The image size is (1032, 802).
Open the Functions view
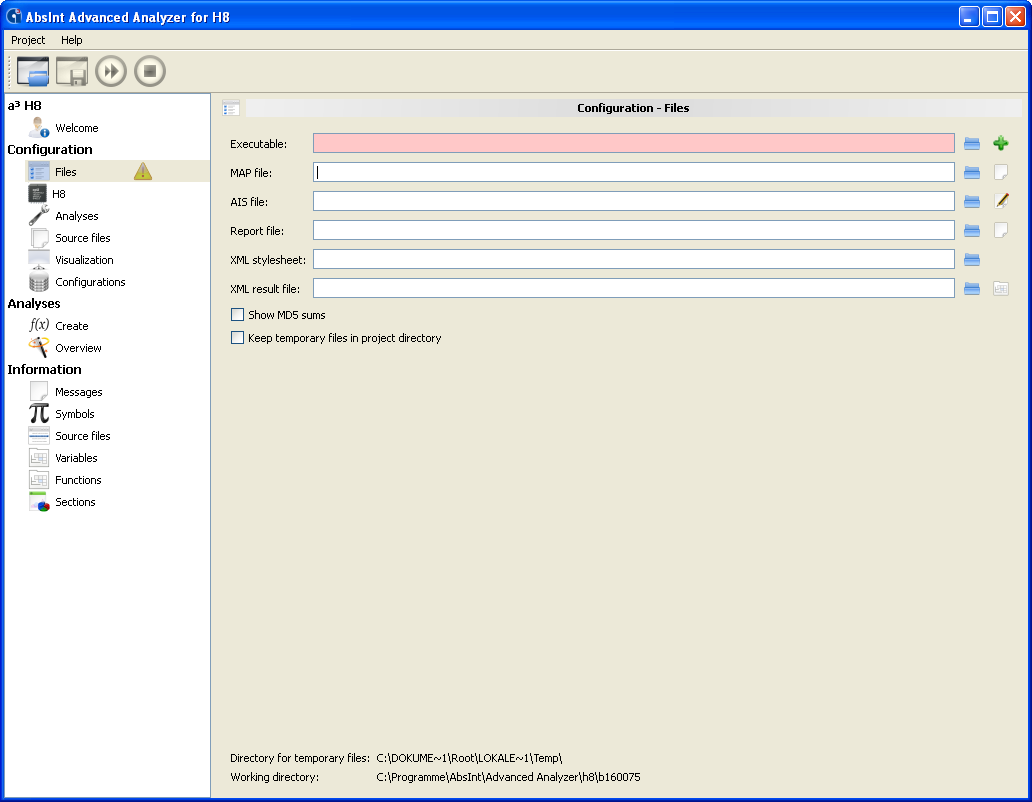(x=78, y=480)
